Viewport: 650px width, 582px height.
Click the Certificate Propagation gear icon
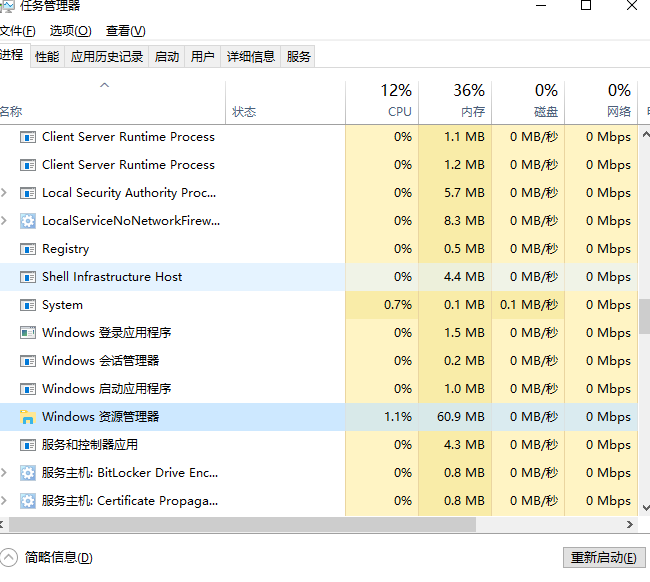pyautogui.click(x=28, y=501)
